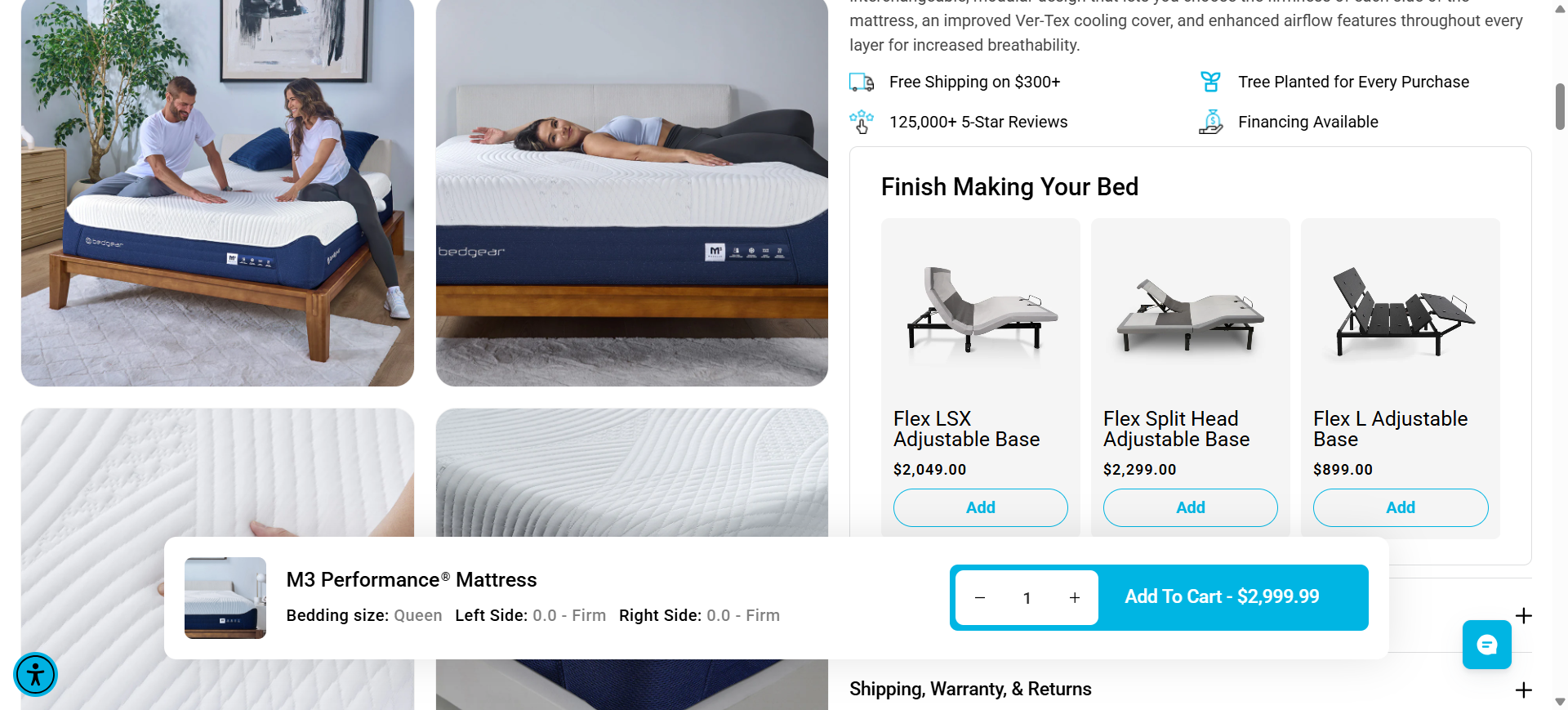Click the Flex LSX base product image
1568x710 pixels.
click(x=981, y=310)
